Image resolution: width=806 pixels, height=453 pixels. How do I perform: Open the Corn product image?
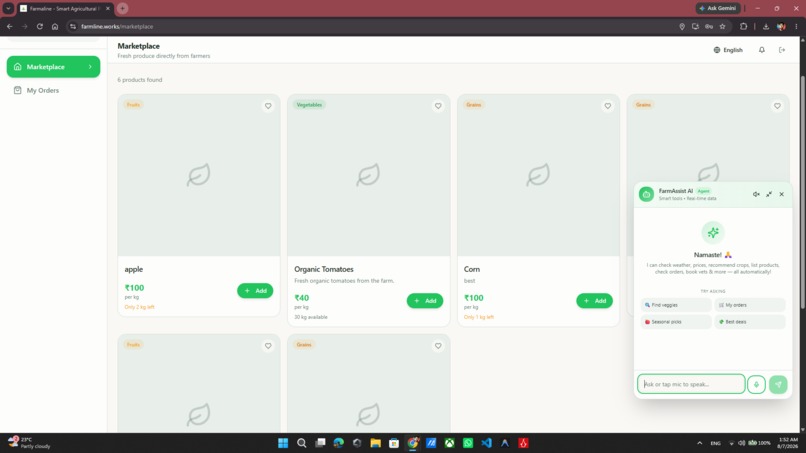coord(538,175)
